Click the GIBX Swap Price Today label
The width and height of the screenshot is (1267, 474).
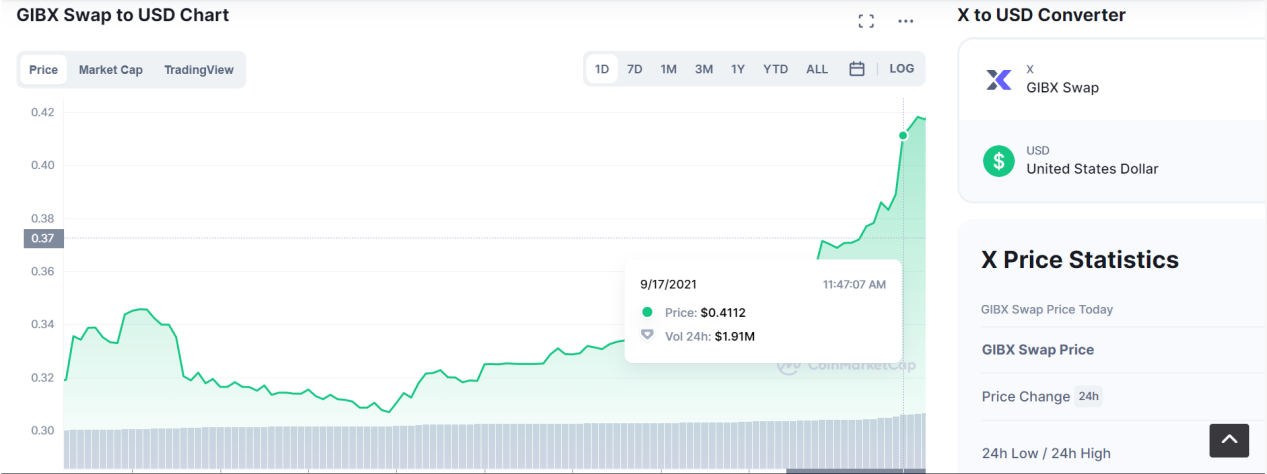[x=1047, y=309]
